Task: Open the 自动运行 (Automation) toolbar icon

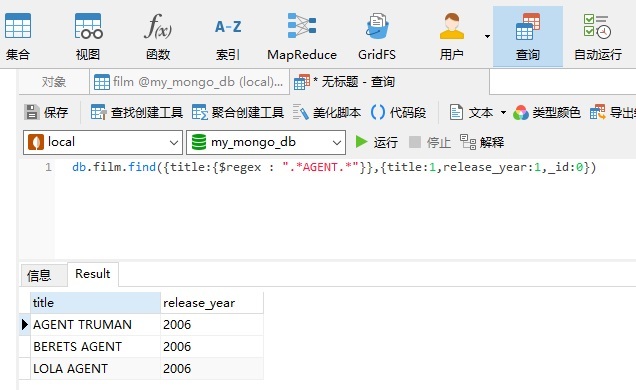Action: pyautogui.click(x=598, y=36)
